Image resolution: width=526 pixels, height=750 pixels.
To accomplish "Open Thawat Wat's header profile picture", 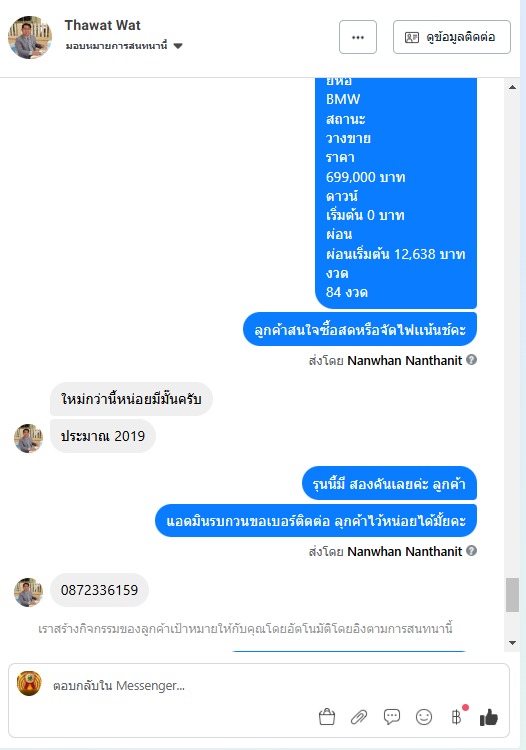I will 30,37.
